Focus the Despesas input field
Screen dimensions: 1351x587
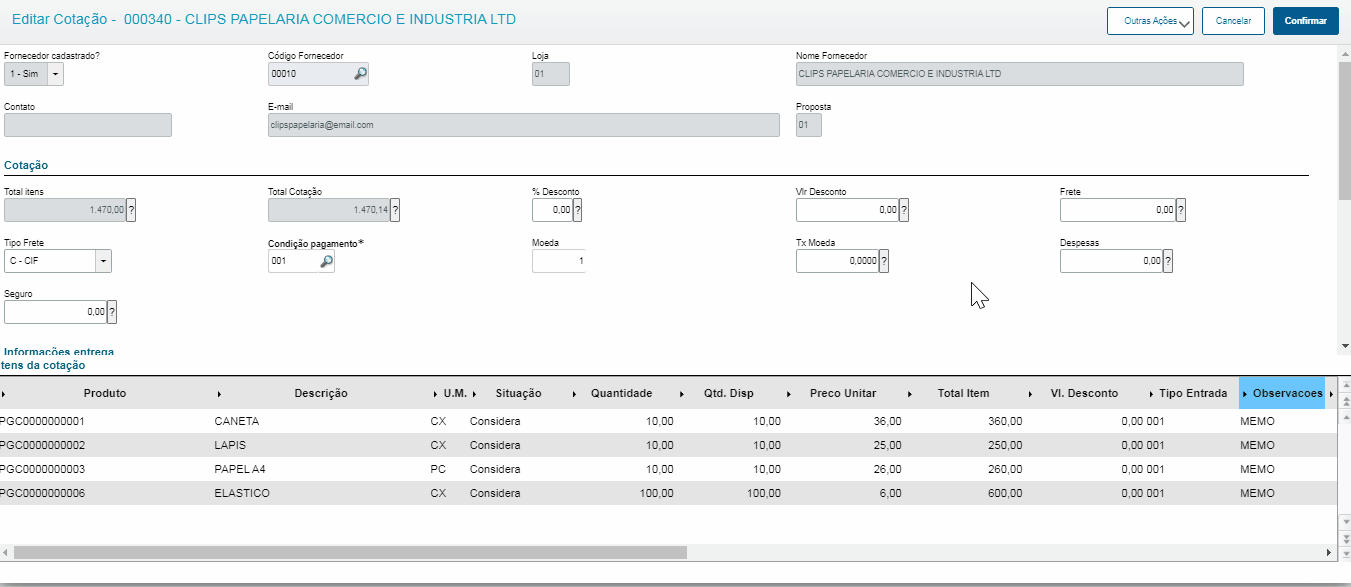[x=1112, y=261]
